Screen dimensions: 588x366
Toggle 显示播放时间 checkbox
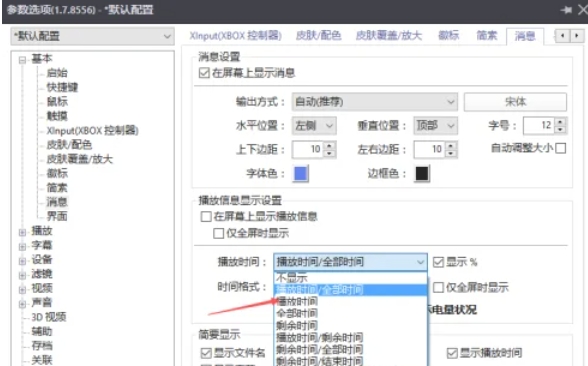click(452, 353)
